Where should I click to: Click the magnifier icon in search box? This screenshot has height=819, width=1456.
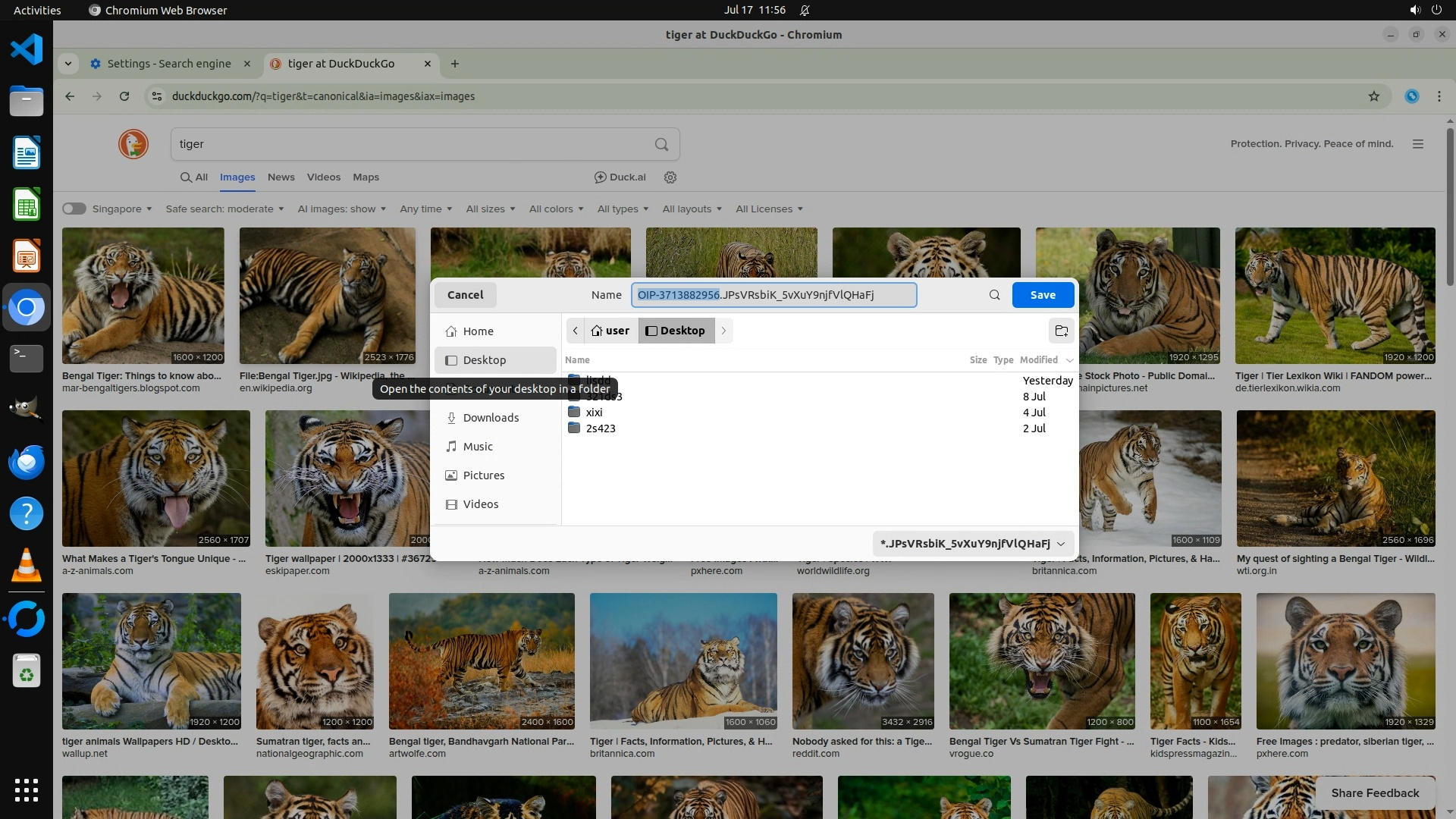[661, 144]
